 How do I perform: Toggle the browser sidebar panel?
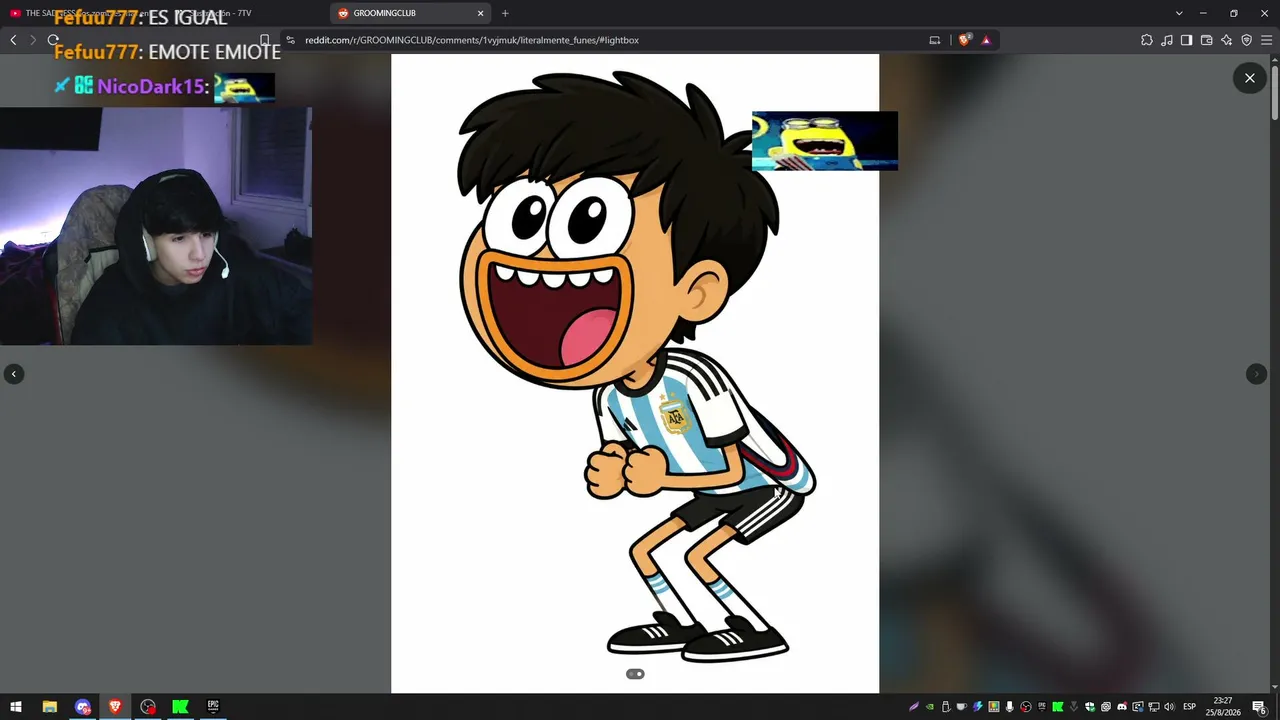click(x=1186, y=40)
